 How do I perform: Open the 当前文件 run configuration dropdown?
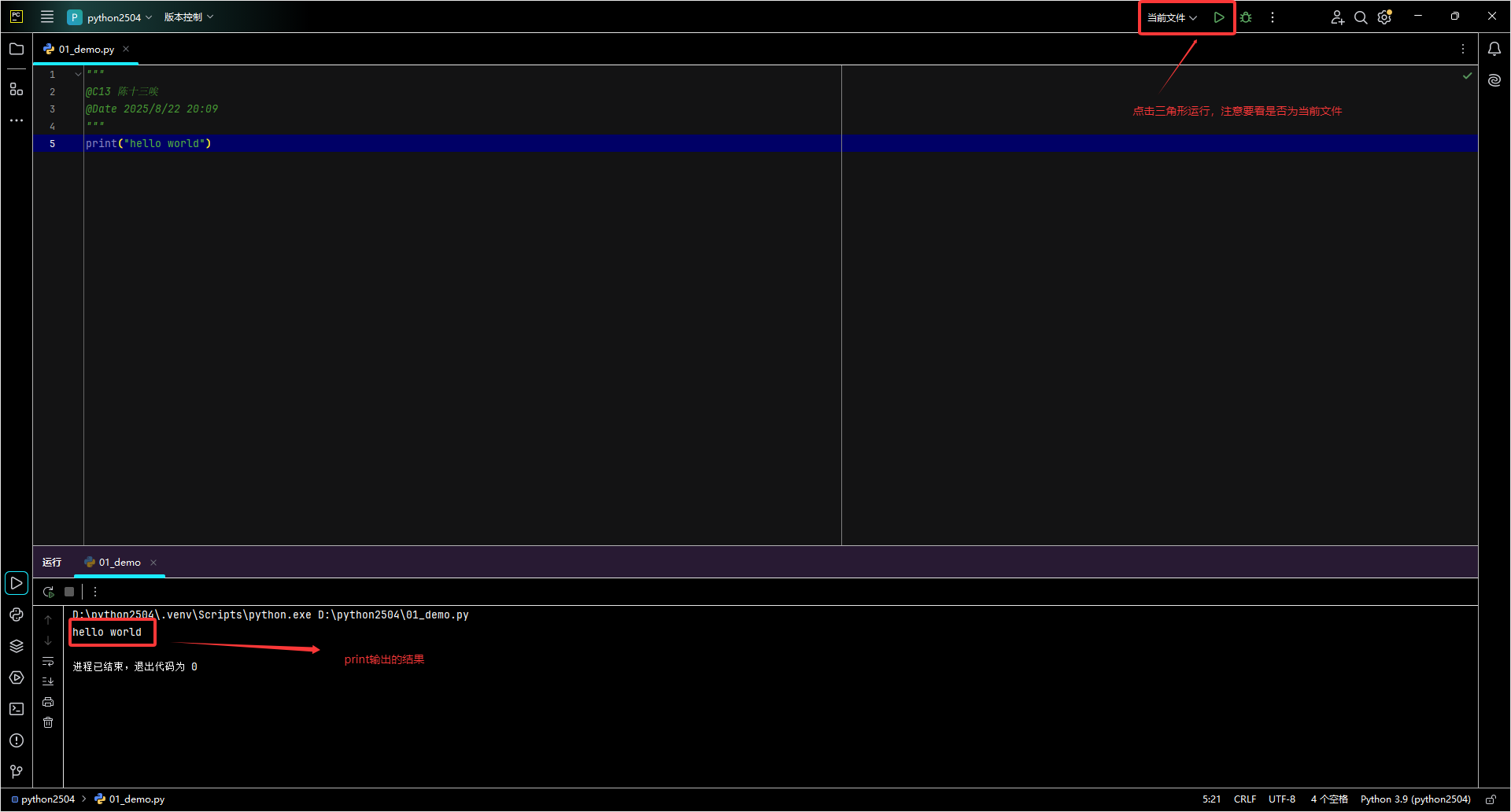click(x=1172, y=17)
